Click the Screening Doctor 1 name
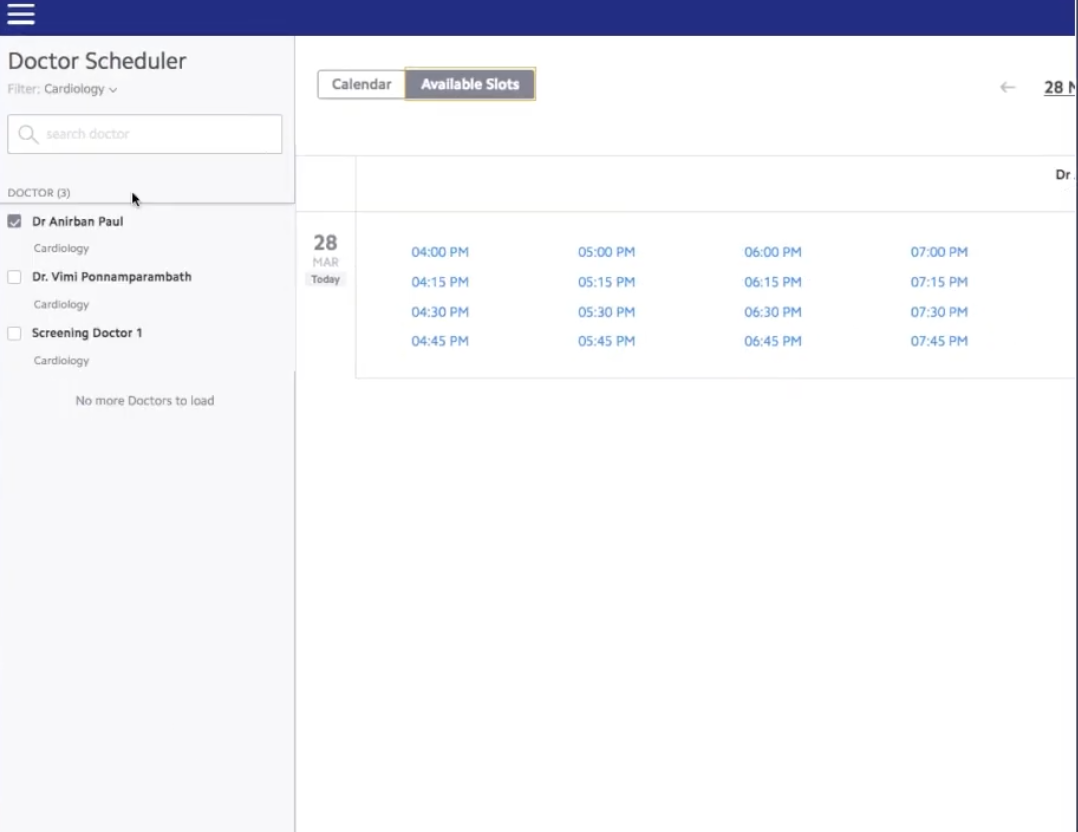Viewport: 1078px width, 832px height. click(x=87, y=333)
